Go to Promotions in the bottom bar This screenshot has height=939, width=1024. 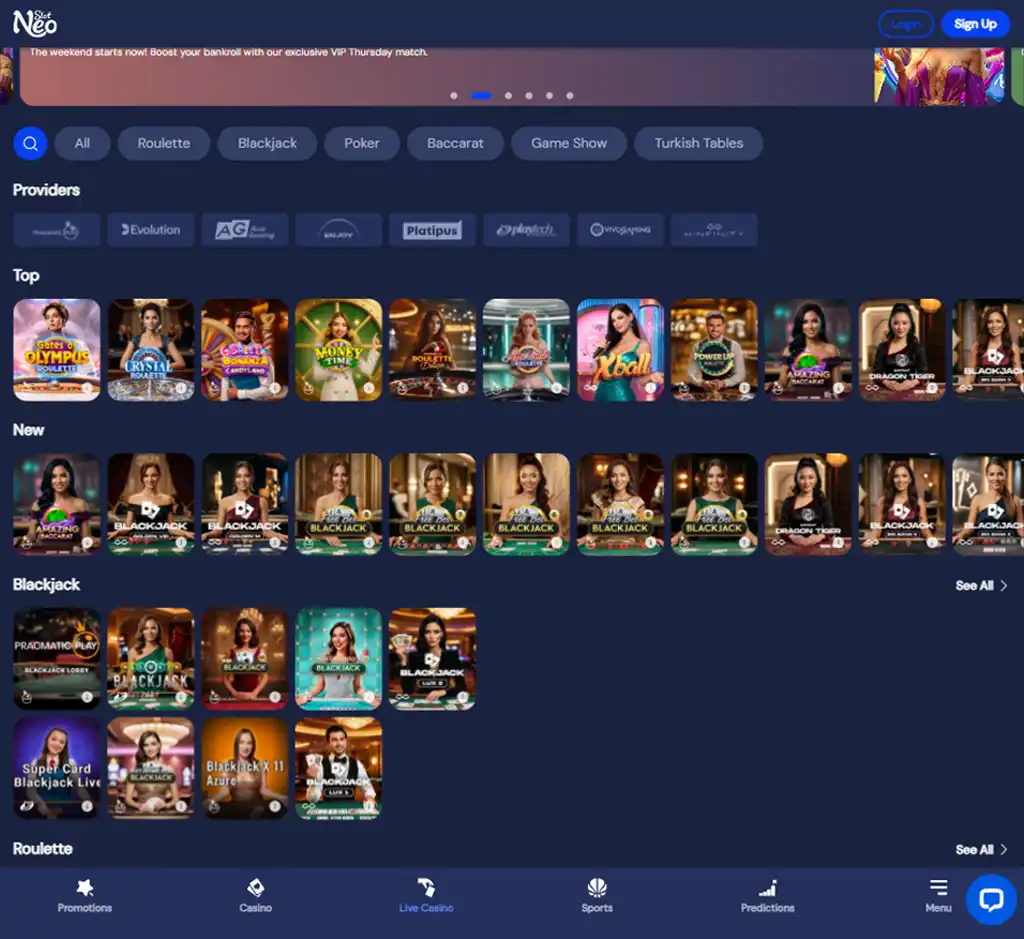point(85,896)
